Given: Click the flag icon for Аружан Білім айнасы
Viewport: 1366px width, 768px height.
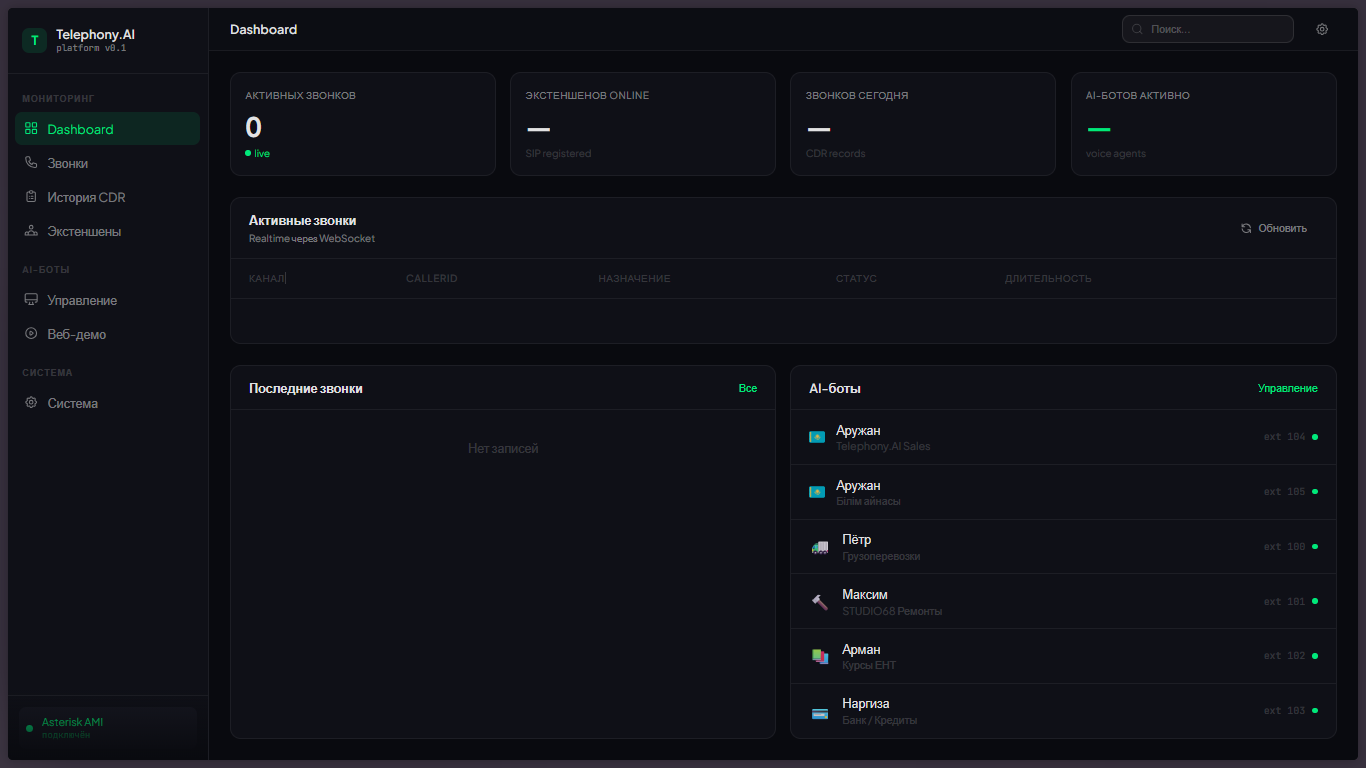Looking at the screenshot, I should pos(817,492).
